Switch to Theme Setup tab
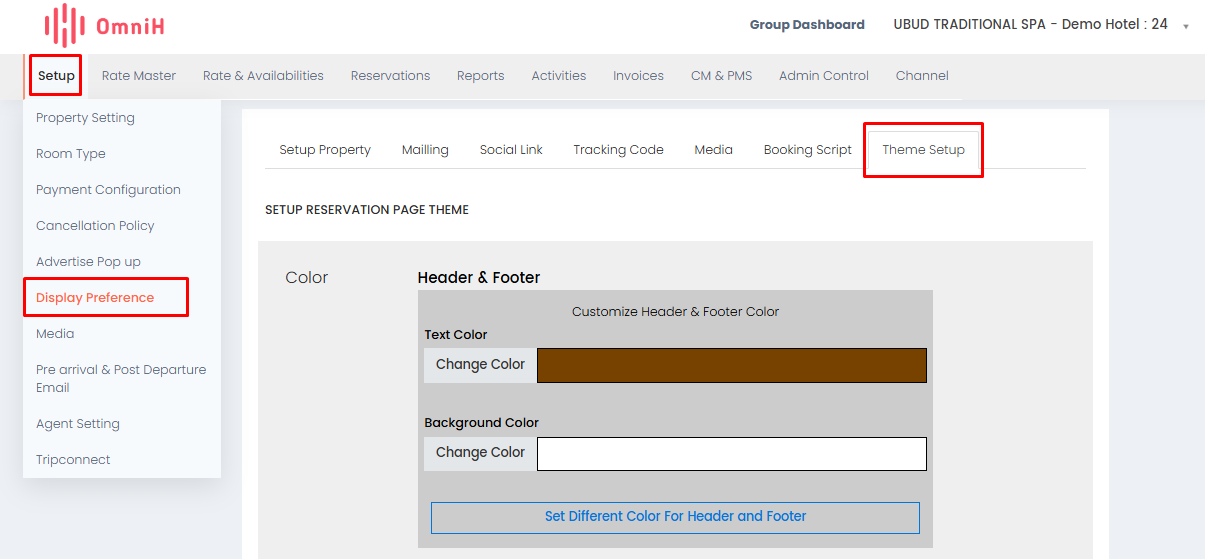 923,150
